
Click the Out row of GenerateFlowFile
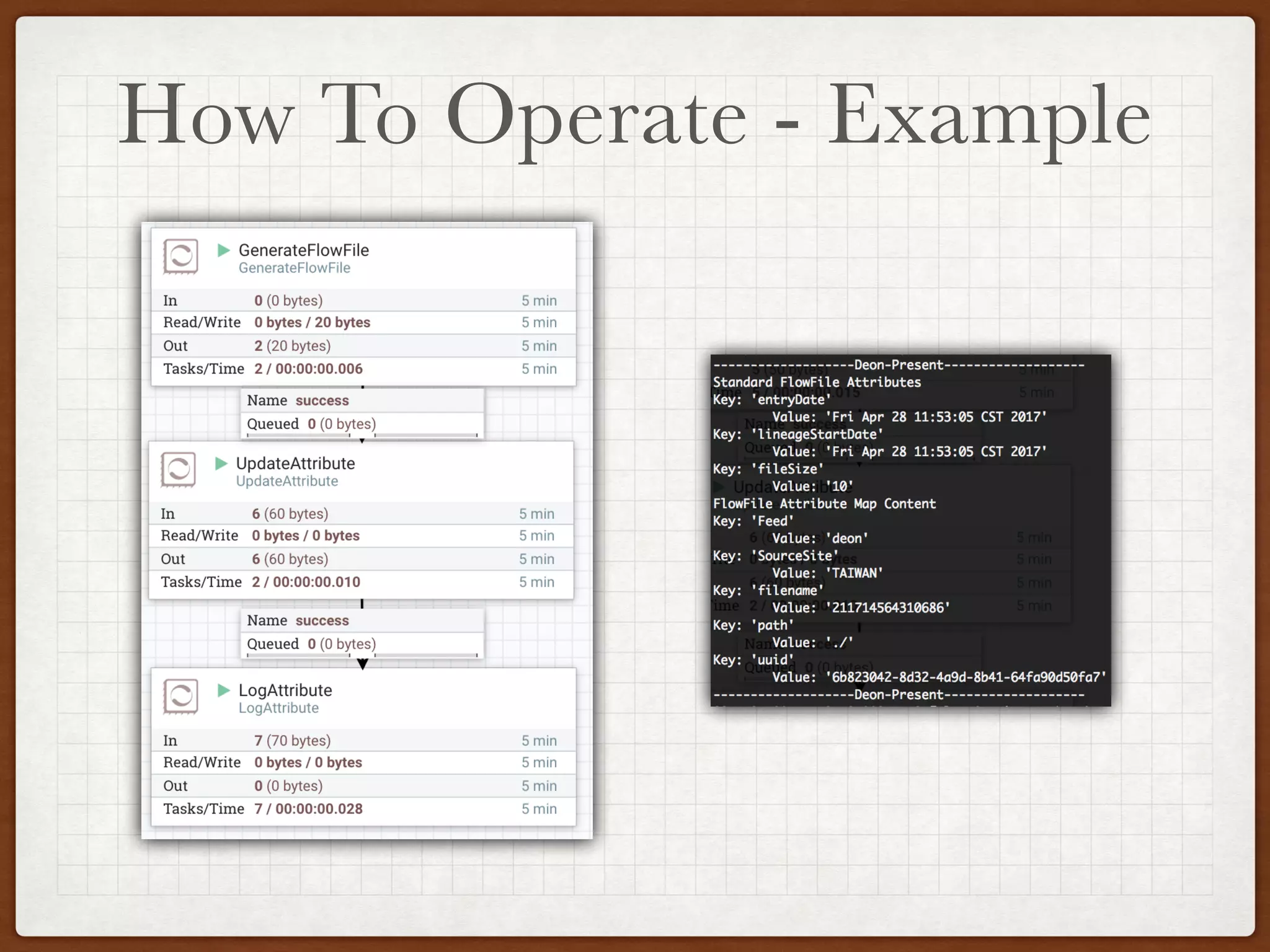pyautogui.click(x=363, y=346)
